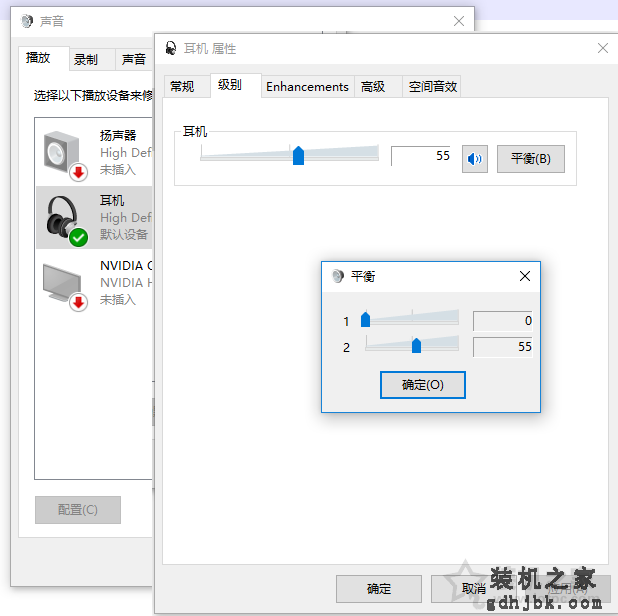Click channel 1 balance slider thumb
This screenshot has width=618, height=616.
(365, 319)
